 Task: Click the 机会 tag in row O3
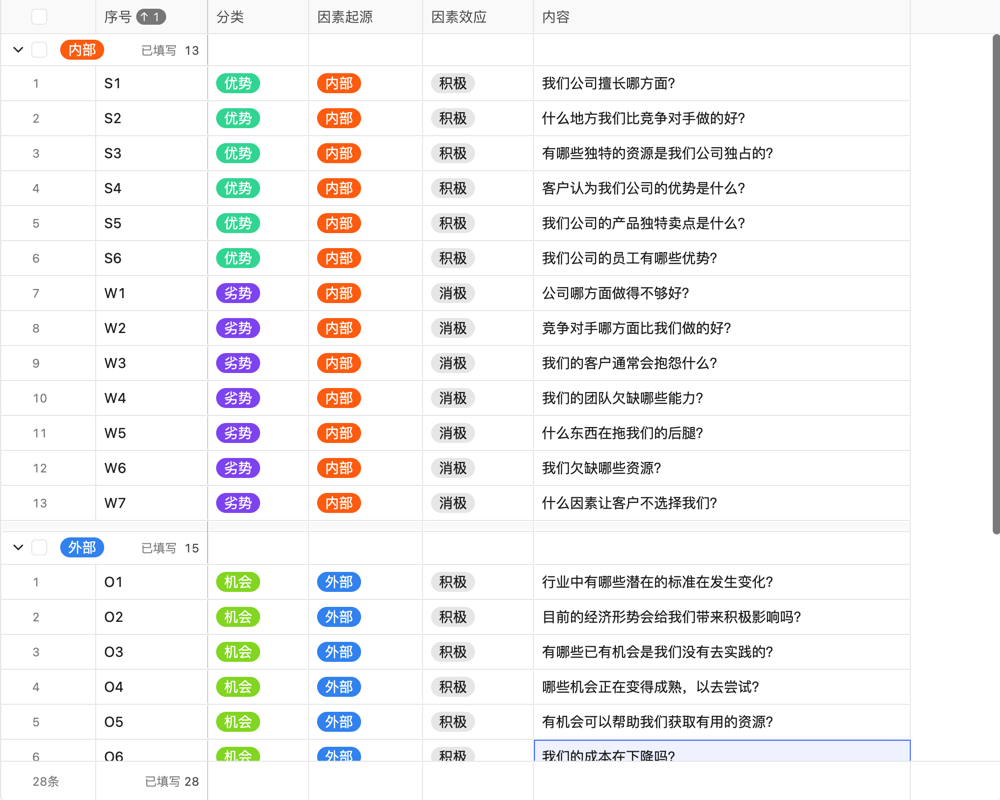(237, 652)
